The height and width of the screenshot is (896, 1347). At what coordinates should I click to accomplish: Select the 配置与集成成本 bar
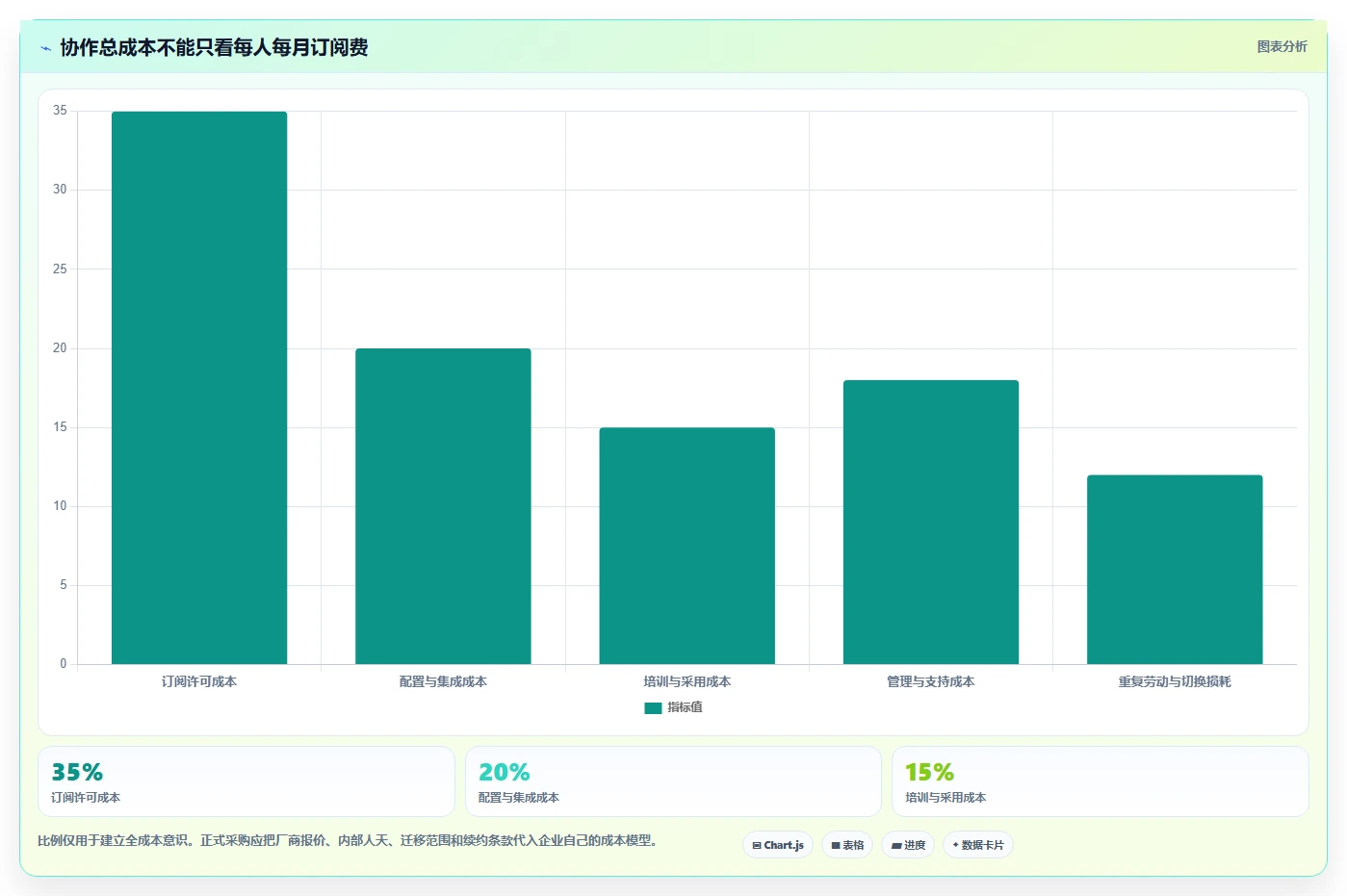click(x=443, y=506)
